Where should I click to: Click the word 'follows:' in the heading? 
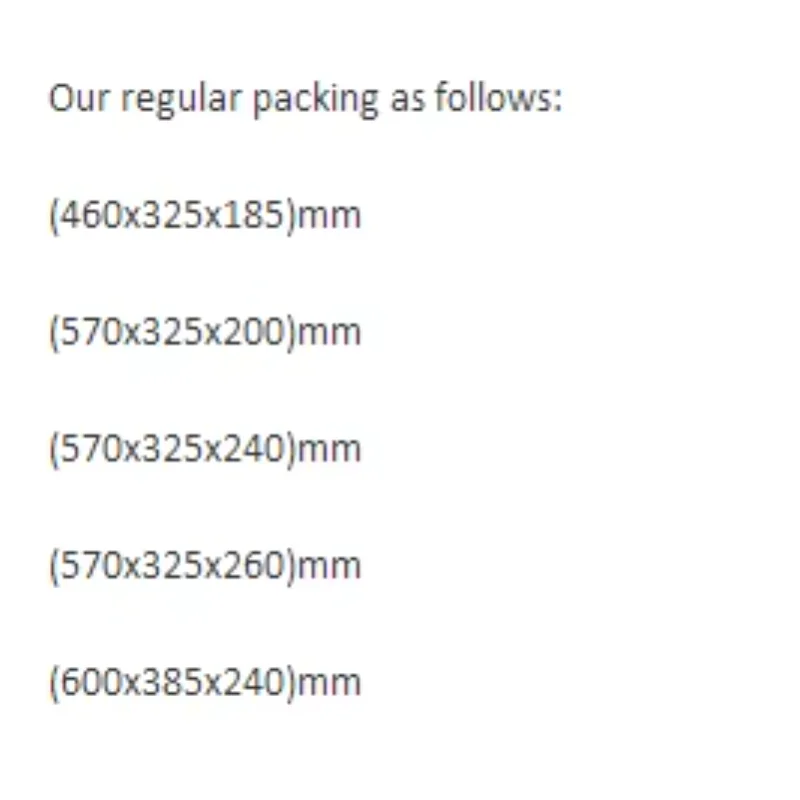tap(498, 97)
